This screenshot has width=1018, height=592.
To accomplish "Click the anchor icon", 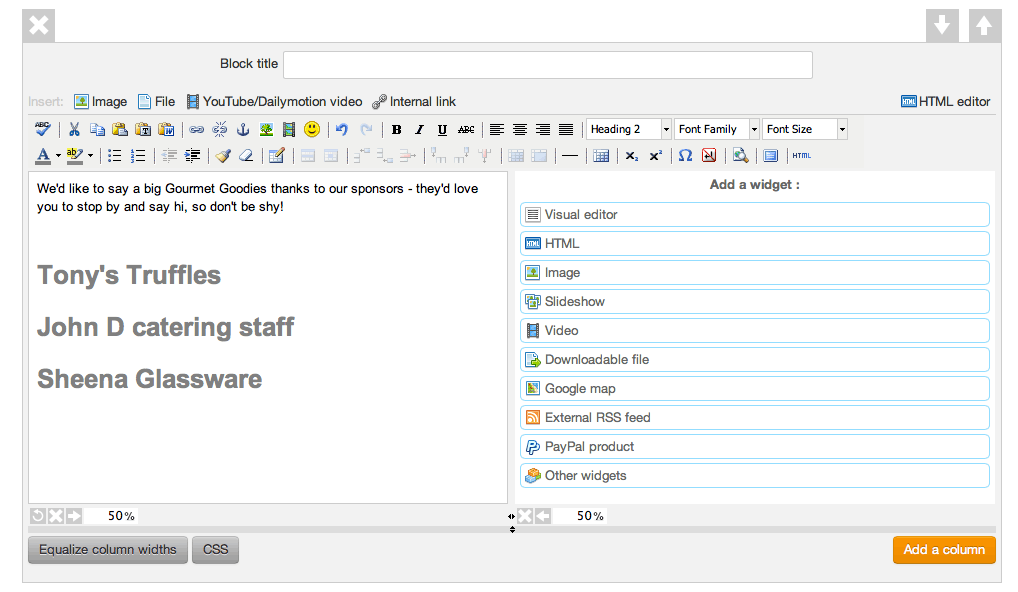I will 243,129.
